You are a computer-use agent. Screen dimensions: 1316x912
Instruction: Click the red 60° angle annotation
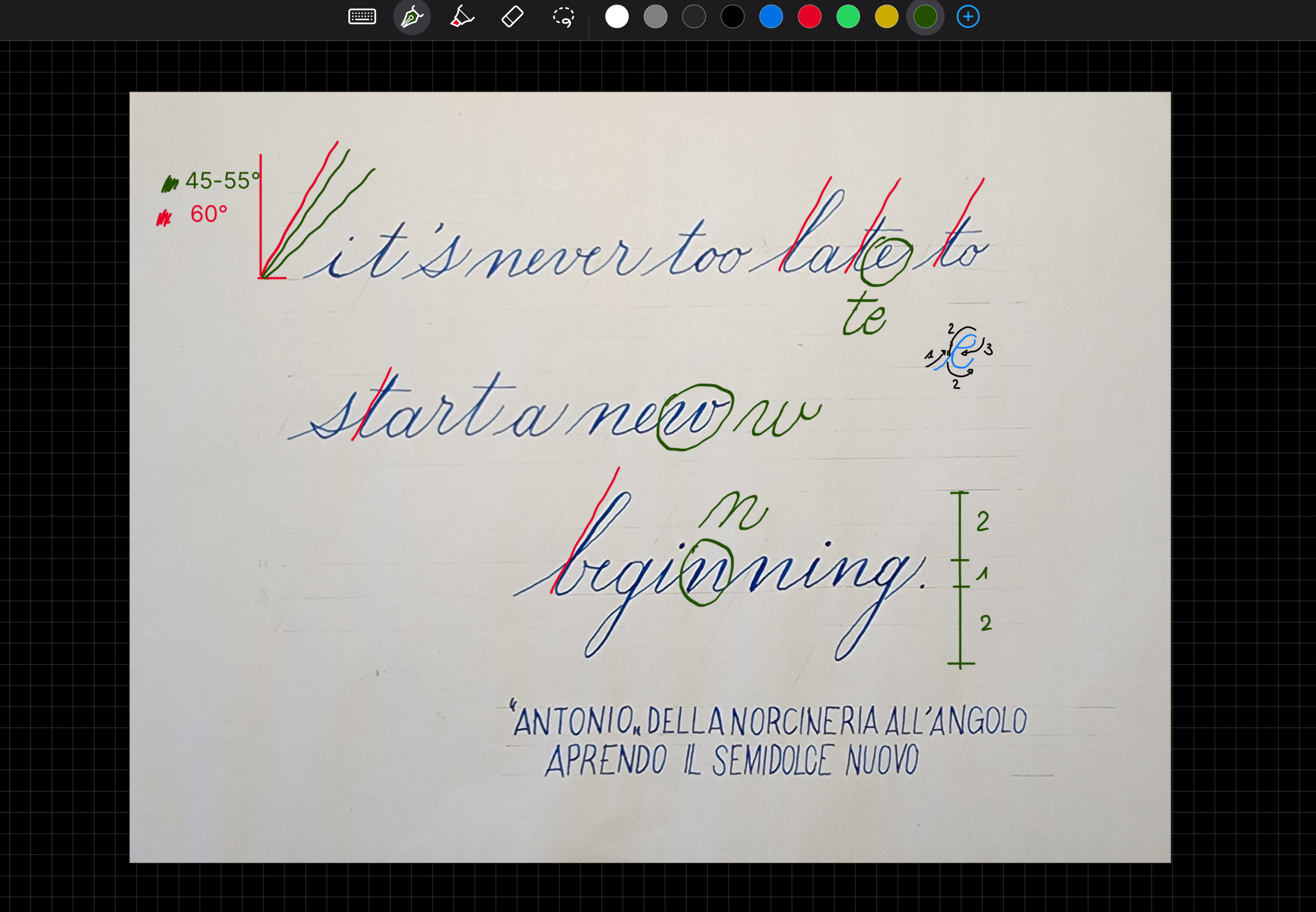click(x=209, y=214)
